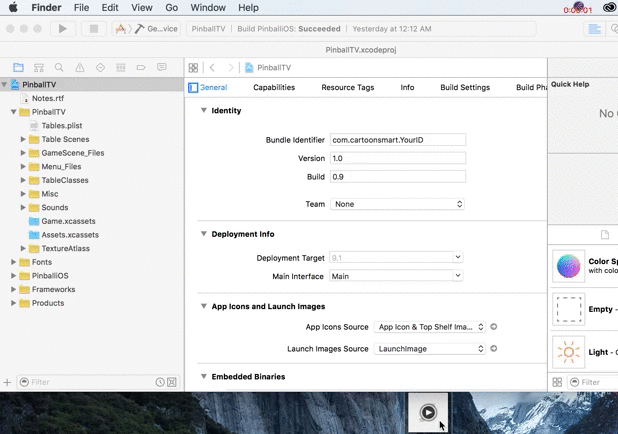Viewport: 618px width, 434px height.
Task: Open the Breakpoint navigator icon
Action: [139, 68]
